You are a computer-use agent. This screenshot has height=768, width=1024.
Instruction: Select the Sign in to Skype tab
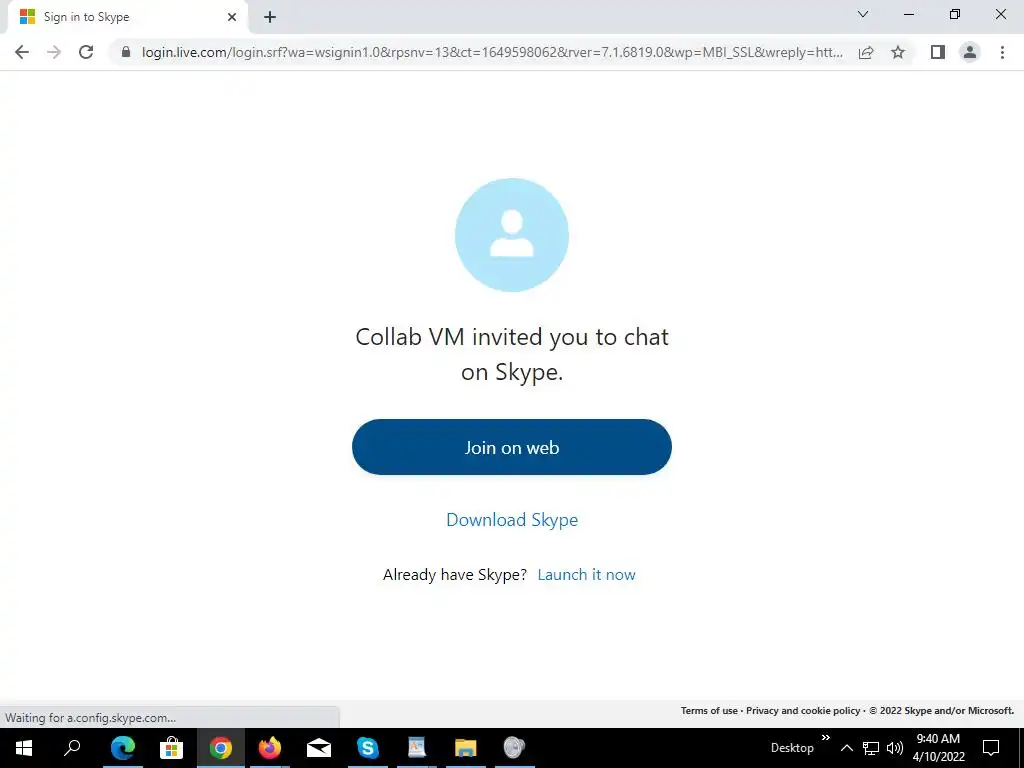pos(127,17)
